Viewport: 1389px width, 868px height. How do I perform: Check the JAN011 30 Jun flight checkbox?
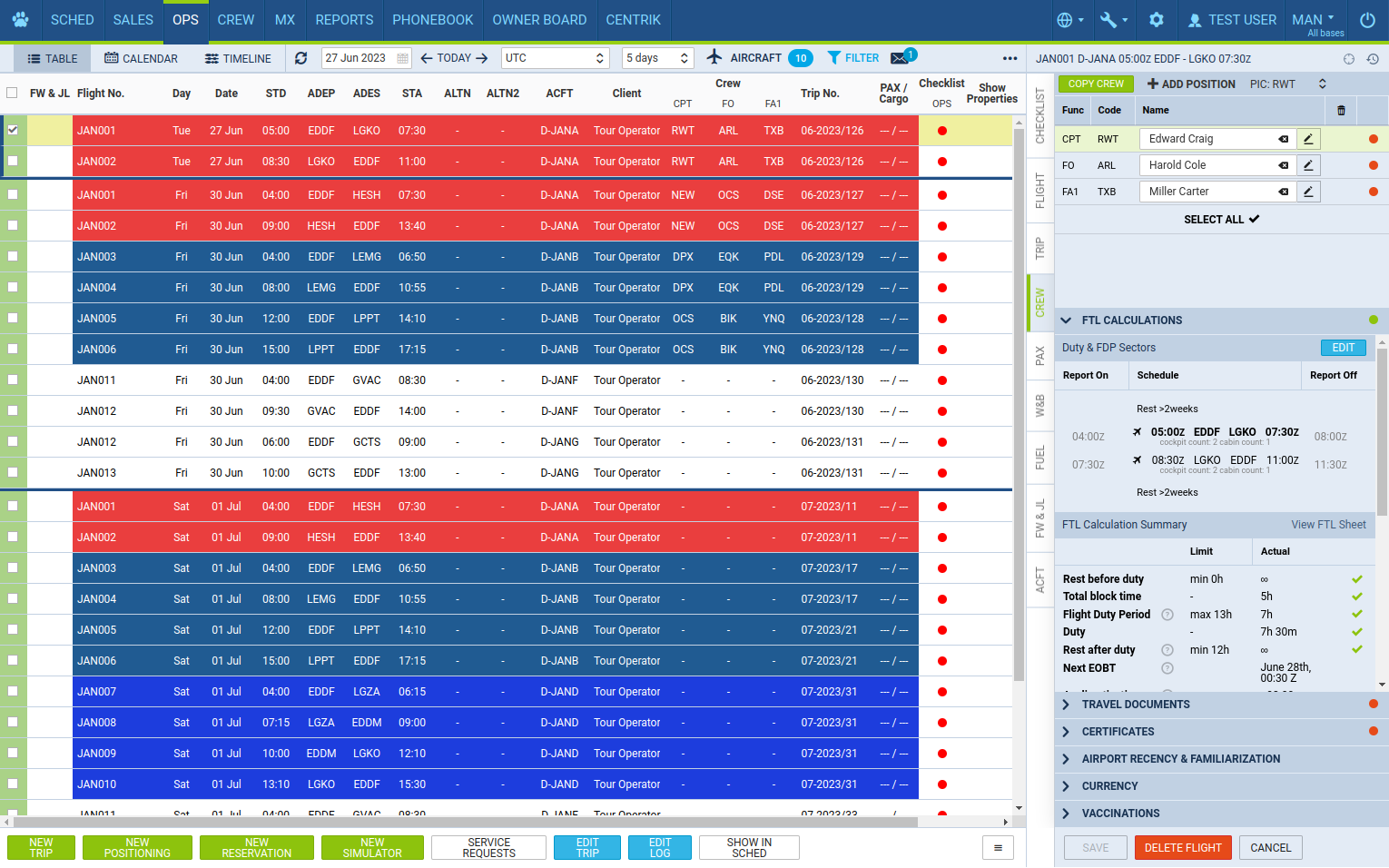13,380
